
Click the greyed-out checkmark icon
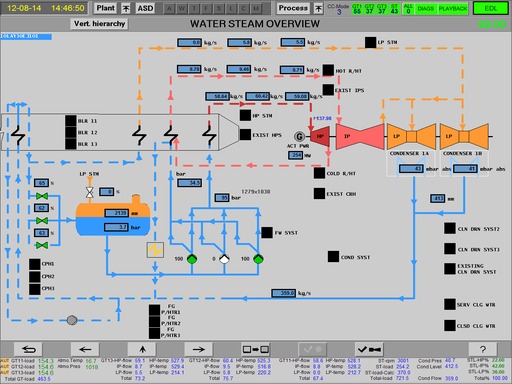coord(312,349)
